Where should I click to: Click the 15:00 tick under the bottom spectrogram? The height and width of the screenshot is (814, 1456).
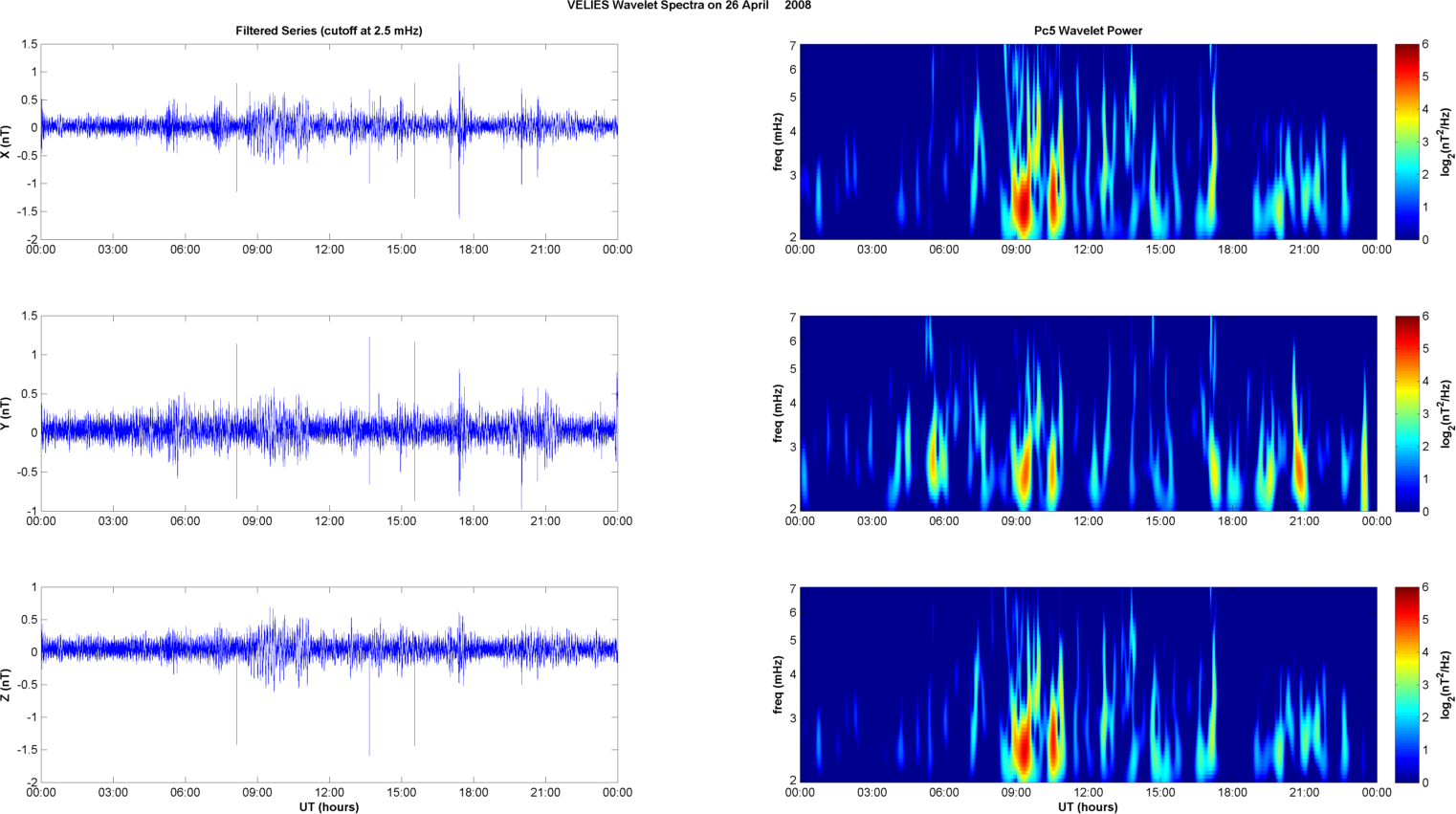[1160, 792]
